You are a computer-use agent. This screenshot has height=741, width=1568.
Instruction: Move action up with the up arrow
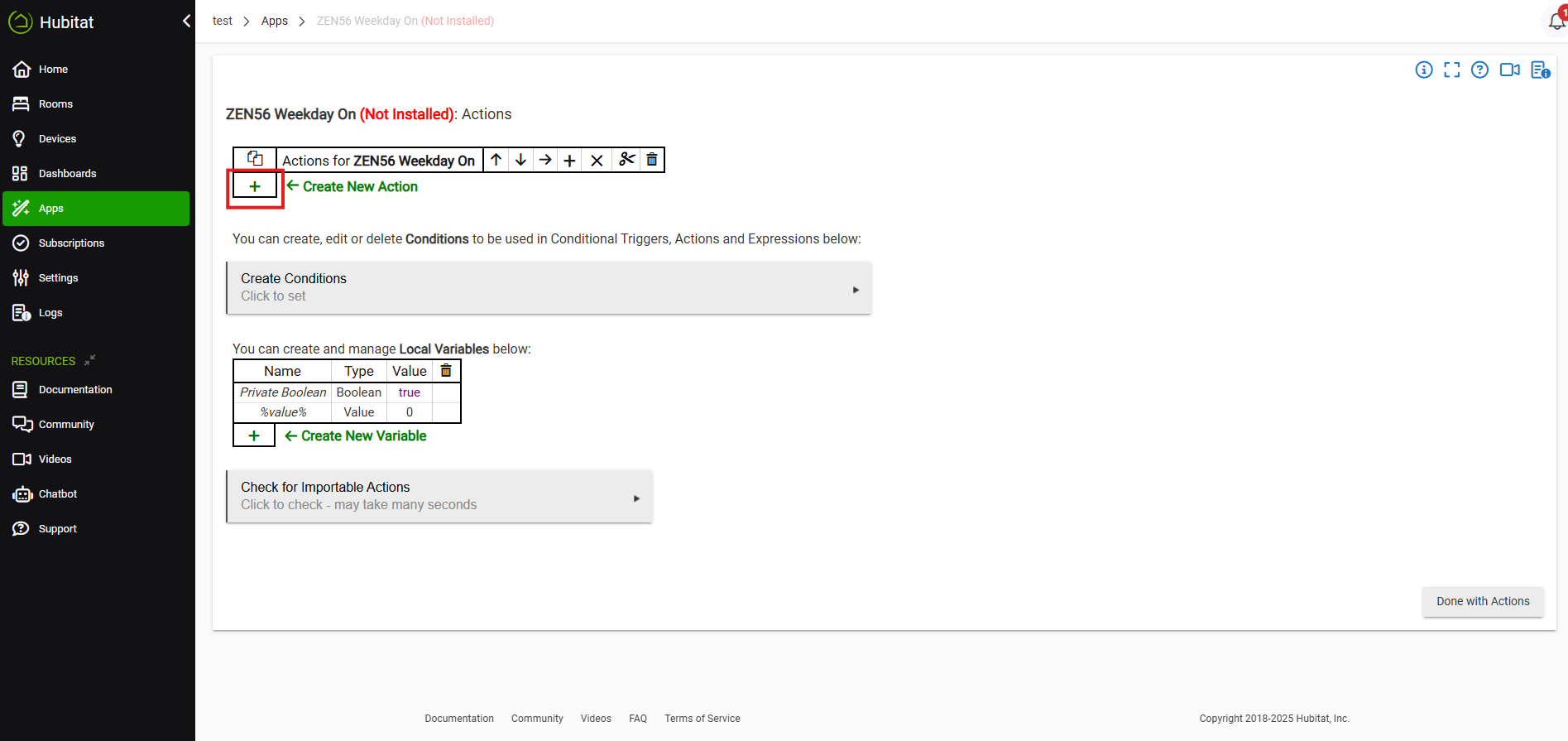pos(496,160)
